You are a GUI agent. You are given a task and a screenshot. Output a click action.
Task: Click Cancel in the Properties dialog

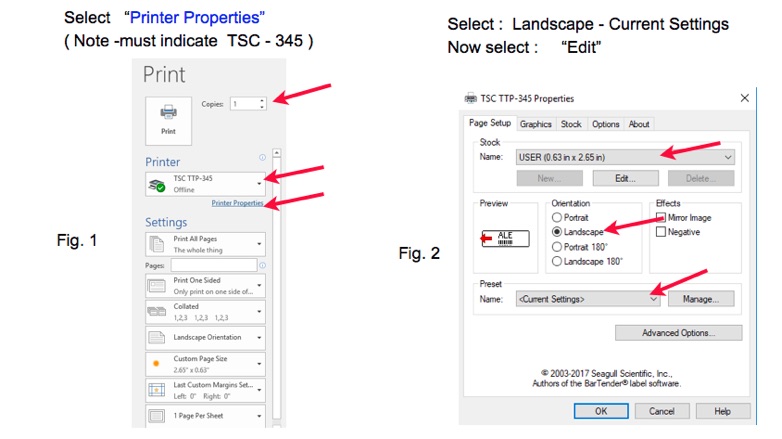pyautogui.click(x=661, y=411)
